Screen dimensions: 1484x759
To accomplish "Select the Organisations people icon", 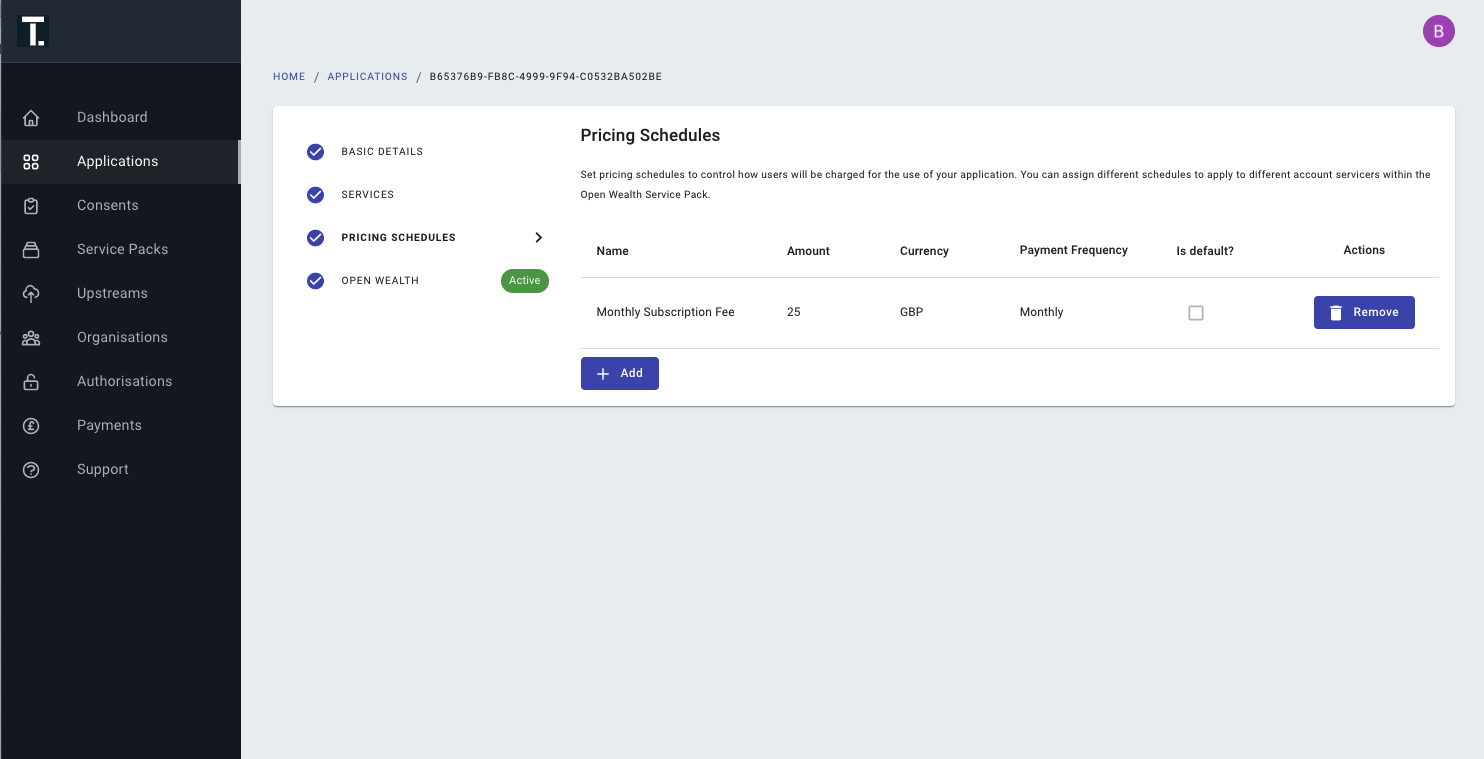I will click(31, 338).
